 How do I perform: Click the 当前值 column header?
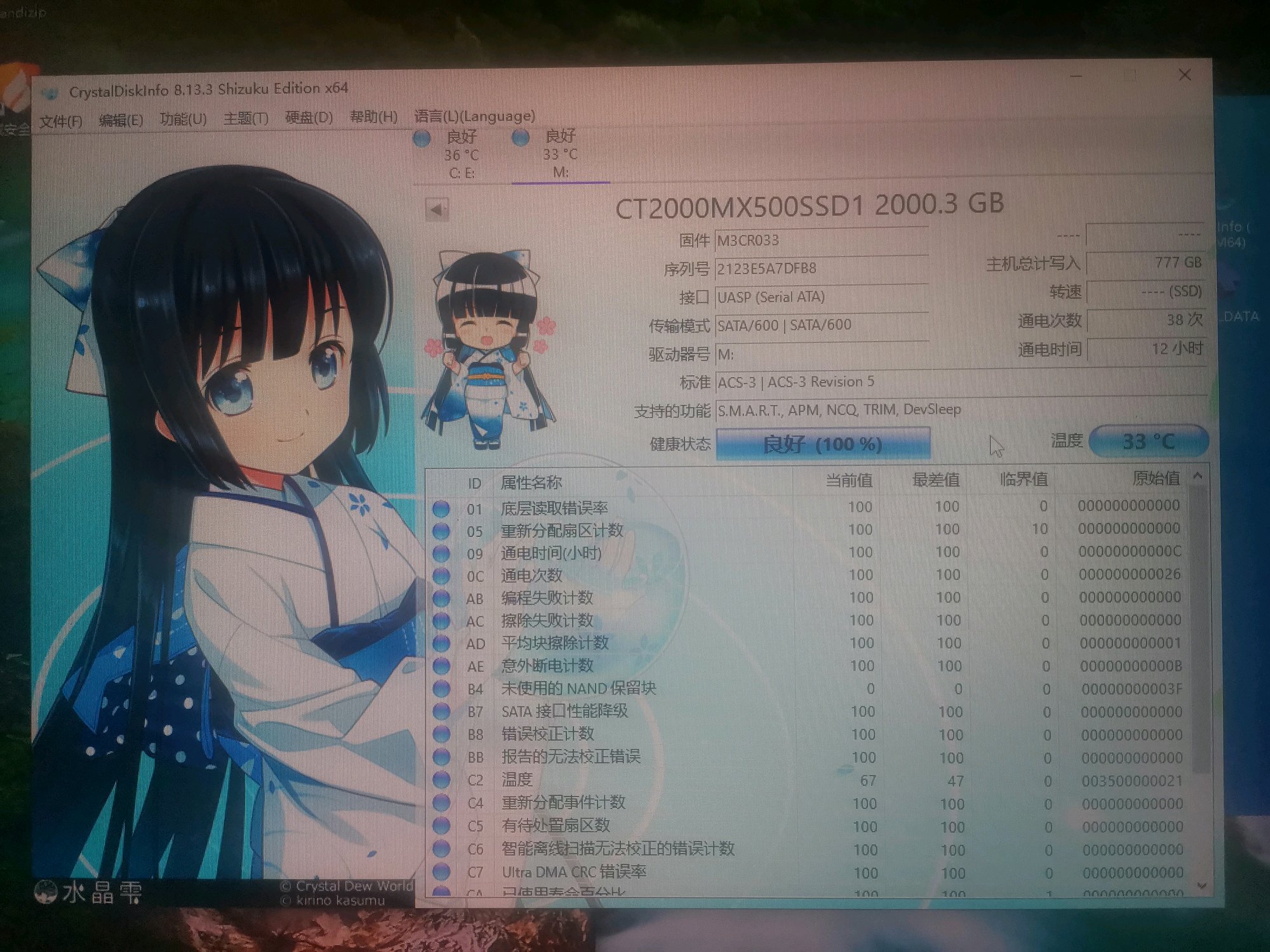(x=849, y=481)
